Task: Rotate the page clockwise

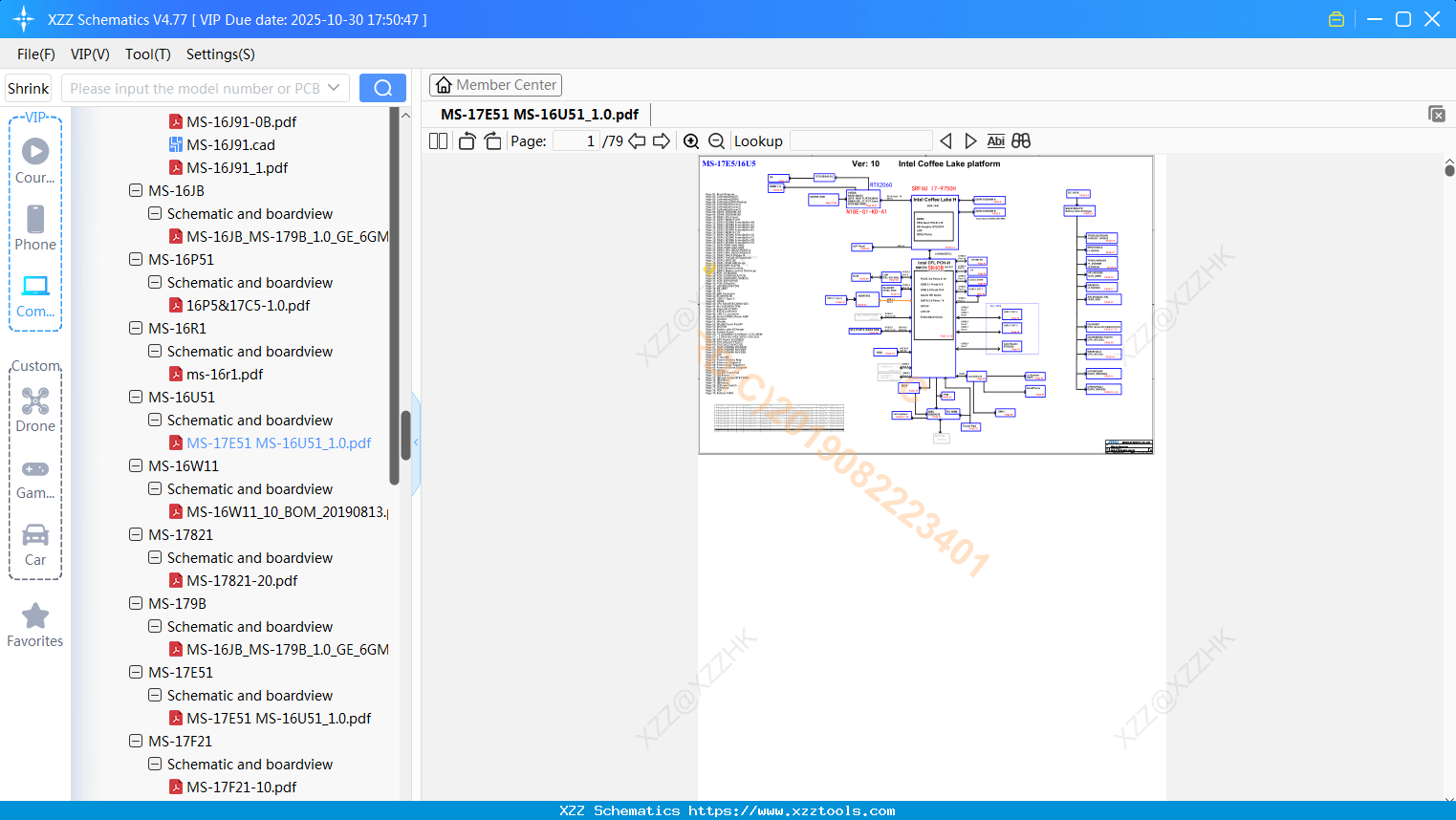Action: pyautogui.click(x=493, y=141)
